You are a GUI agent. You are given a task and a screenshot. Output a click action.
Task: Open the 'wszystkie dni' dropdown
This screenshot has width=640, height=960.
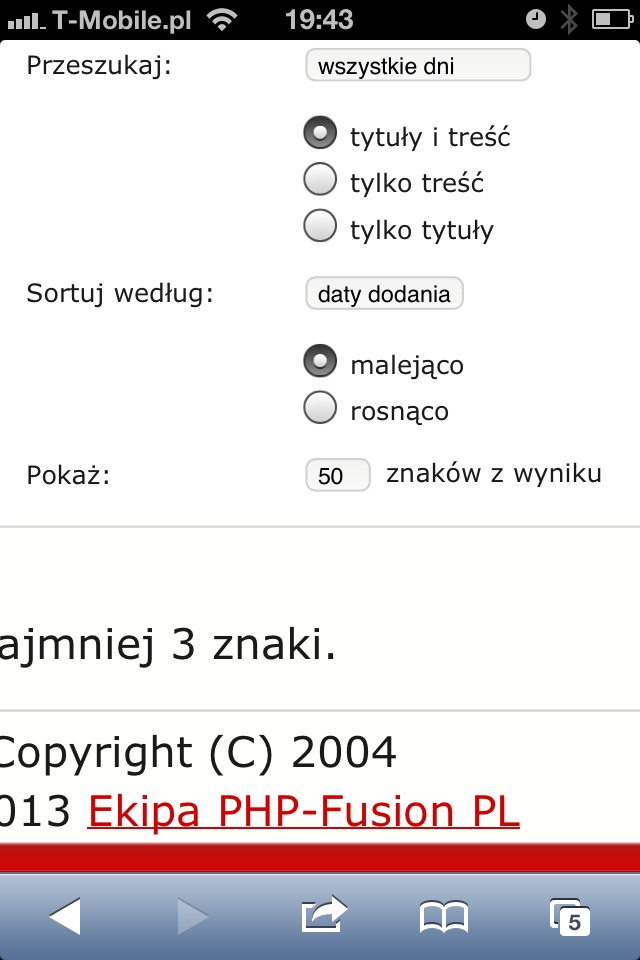(x=418, y=65)
